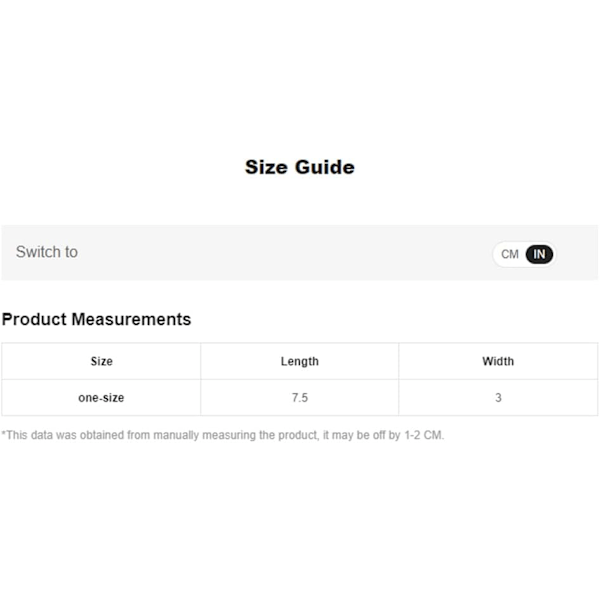Screen dimensions: 600x600
Task: Click the CM/IN unit switch pill
Action: coord(524,254)
